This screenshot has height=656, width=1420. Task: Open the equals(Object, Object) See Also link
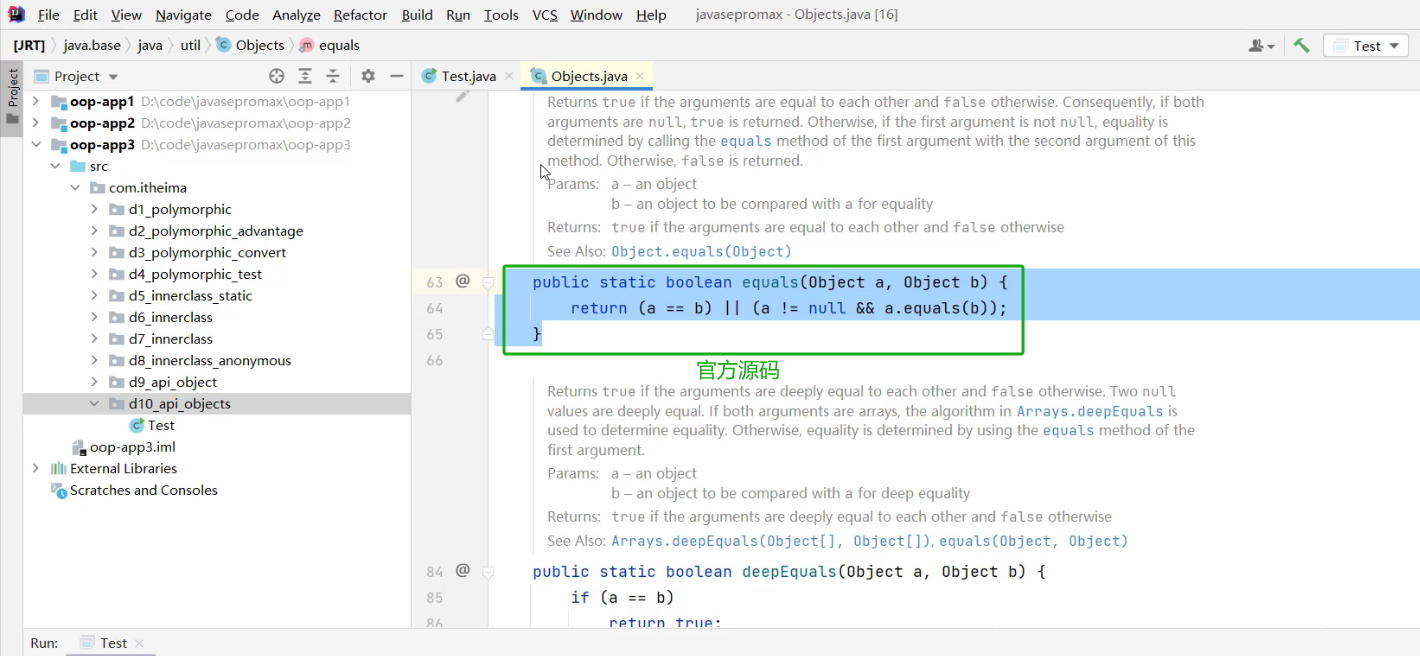1033,541
